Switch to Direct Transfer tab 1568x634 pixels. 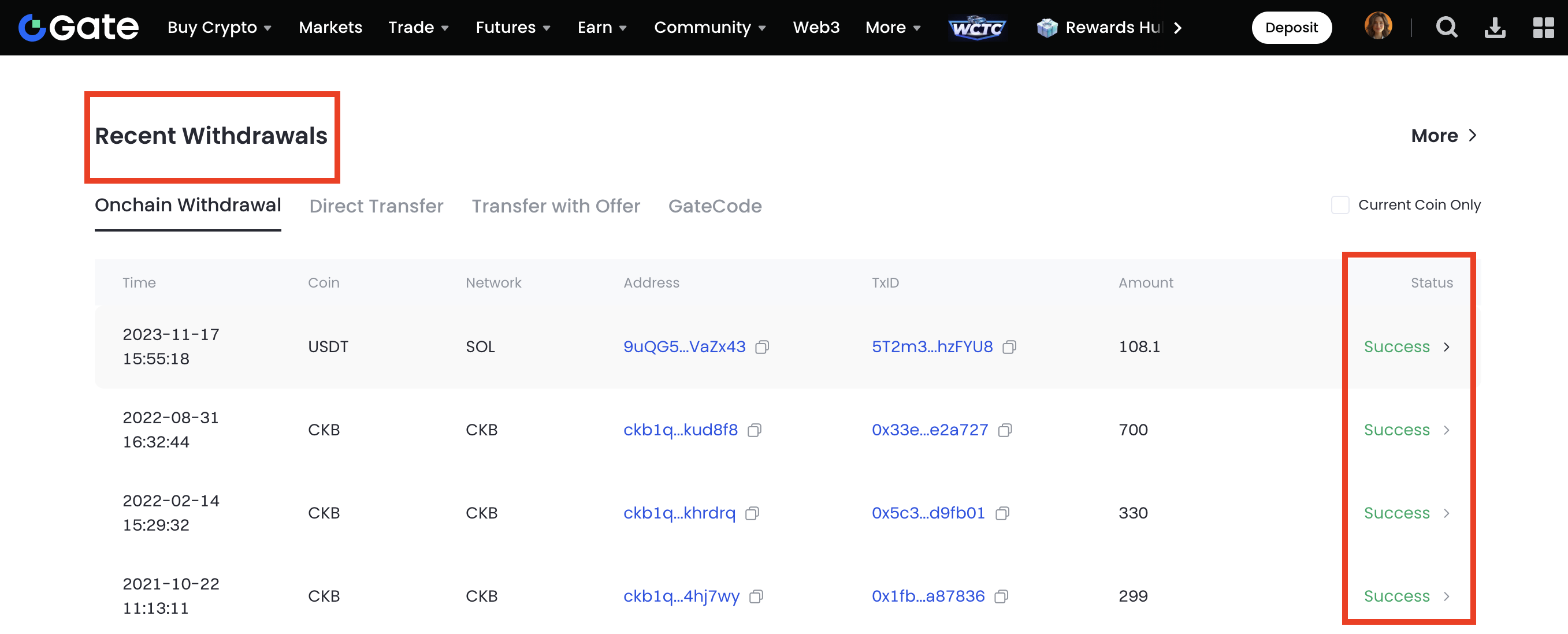[x=376, y=206]
